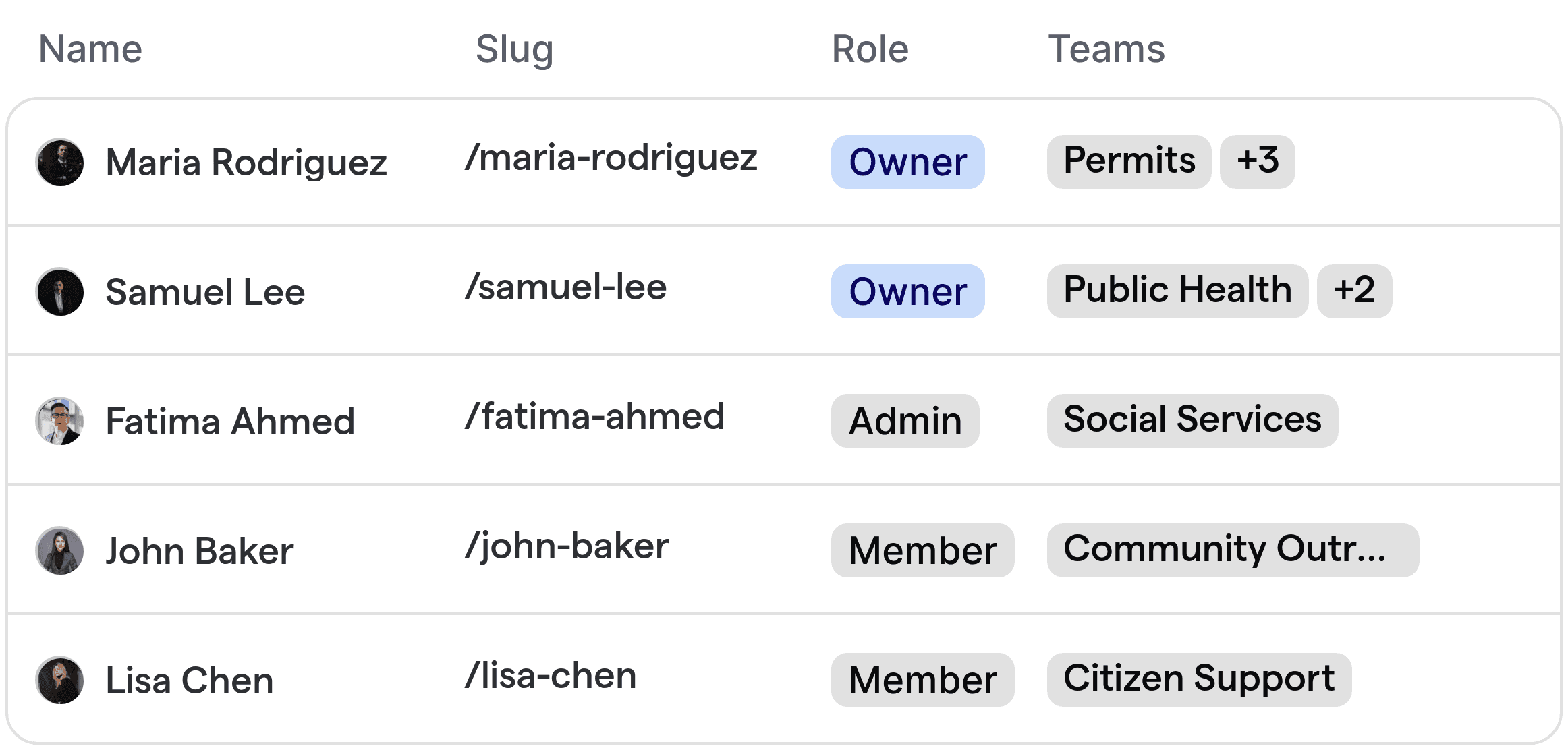This screenshot has height=750, width=1568.
Task: Select the Admin badge for Fatima Ahmed
Action: (905, 421)
